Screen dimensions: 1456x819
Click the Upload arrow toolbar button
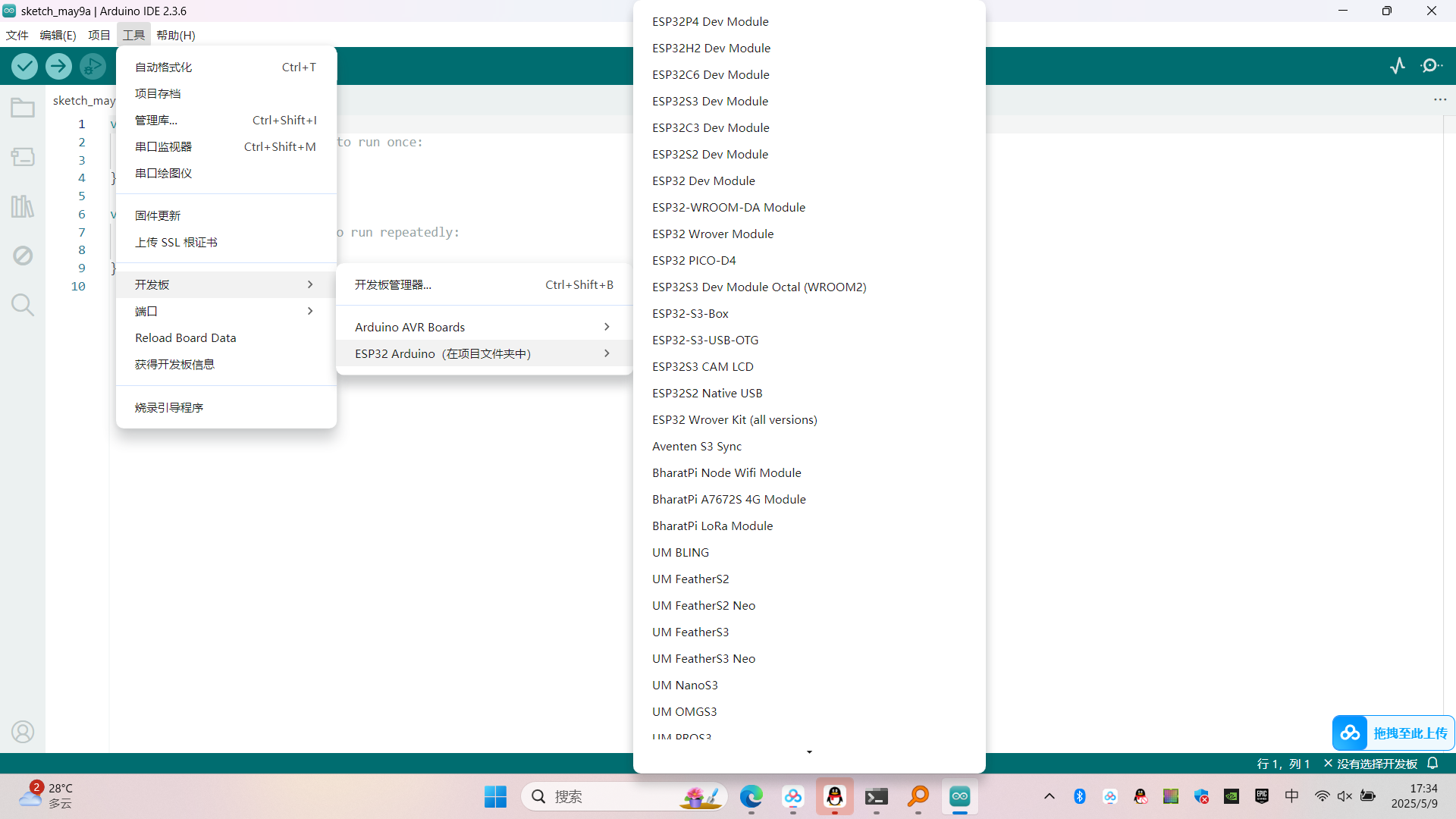58,67
